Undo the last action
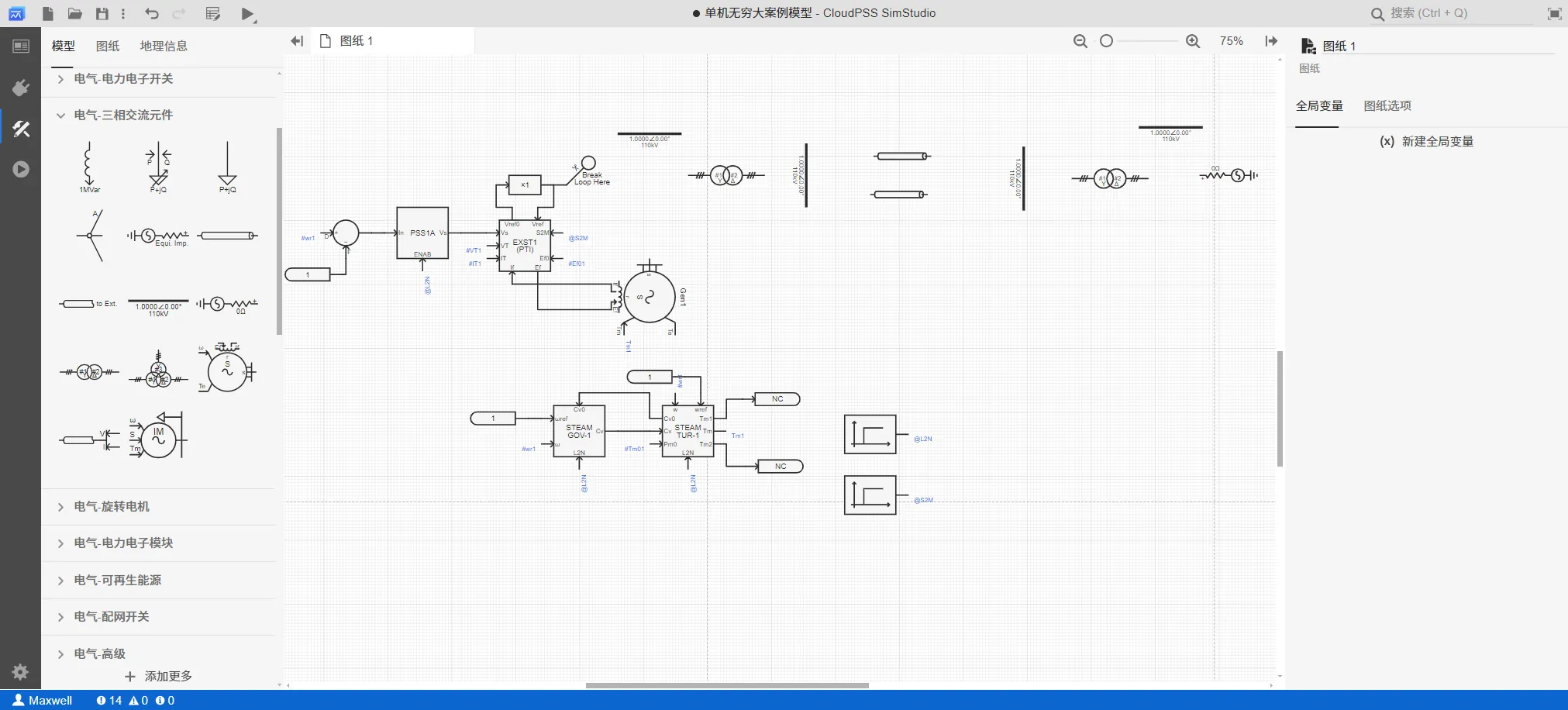The image size is (1568, 710). 152,13
